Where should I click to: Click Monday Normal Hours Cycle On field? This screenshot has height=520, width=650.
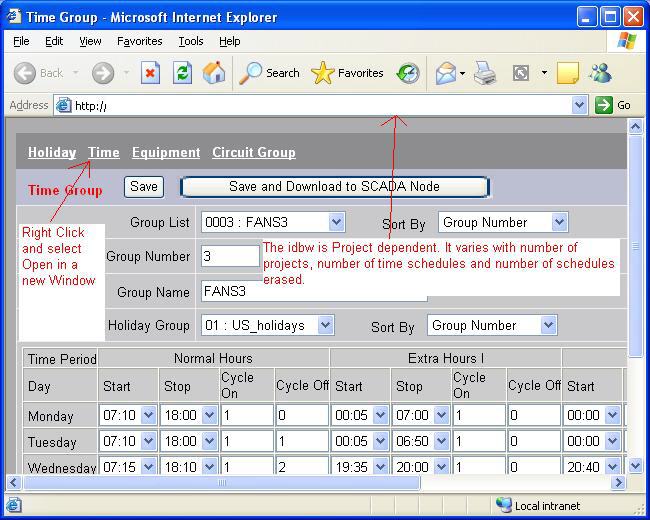pos(247,415)
